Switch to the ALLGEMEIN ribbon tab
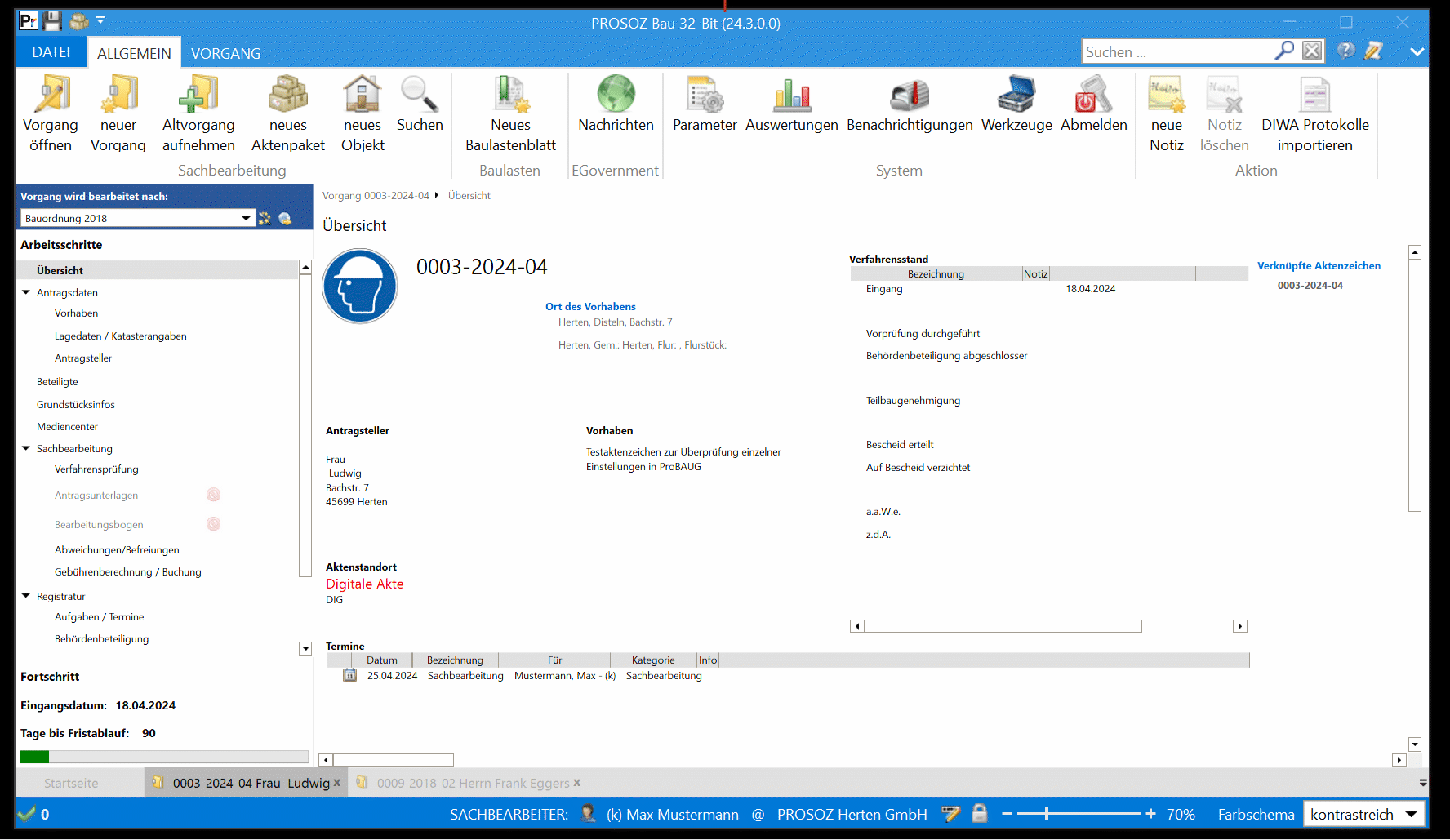 (x=134, y=53)
